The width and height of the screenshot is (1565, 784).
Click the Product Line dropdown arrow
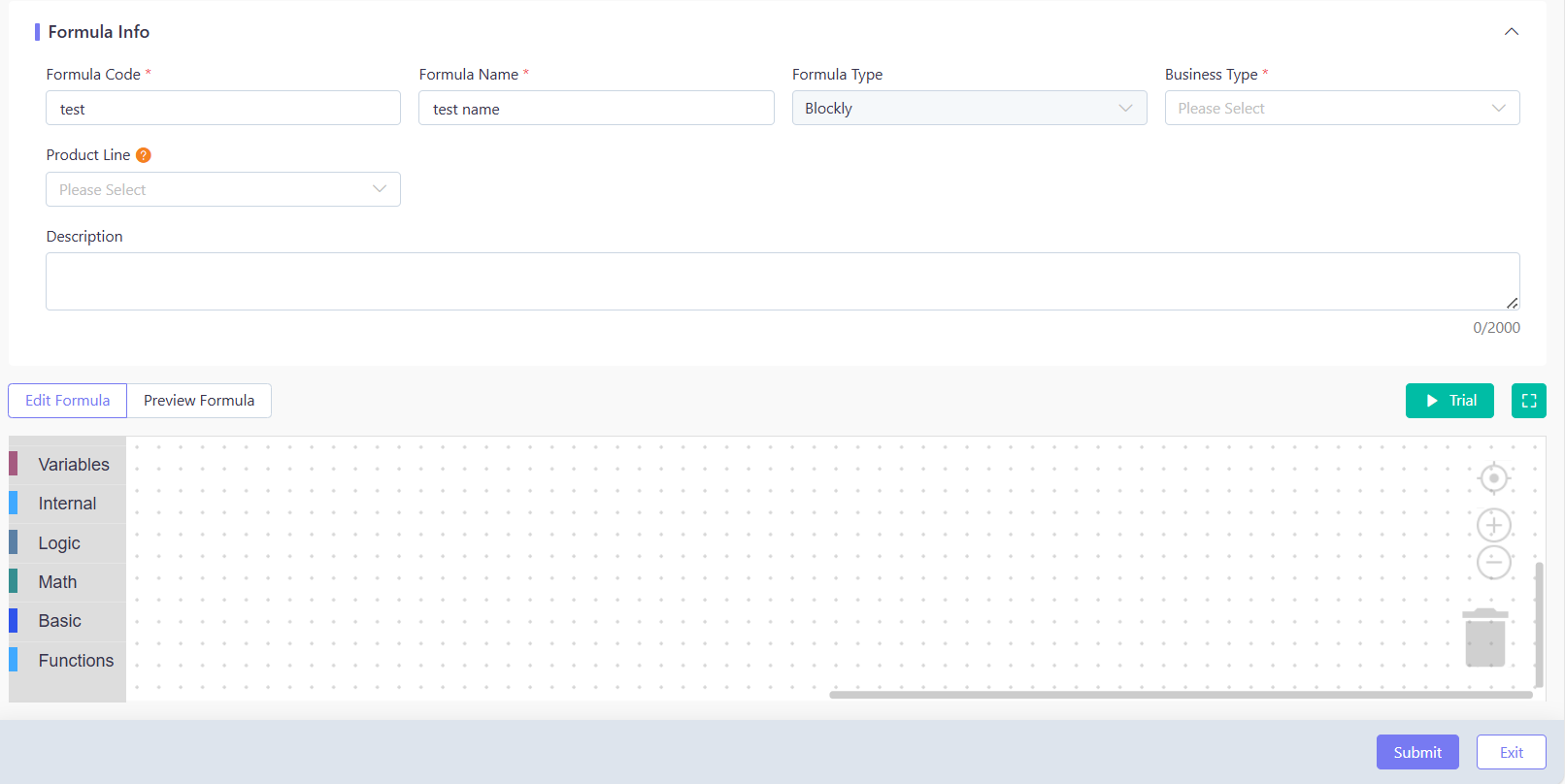point(380,189)
